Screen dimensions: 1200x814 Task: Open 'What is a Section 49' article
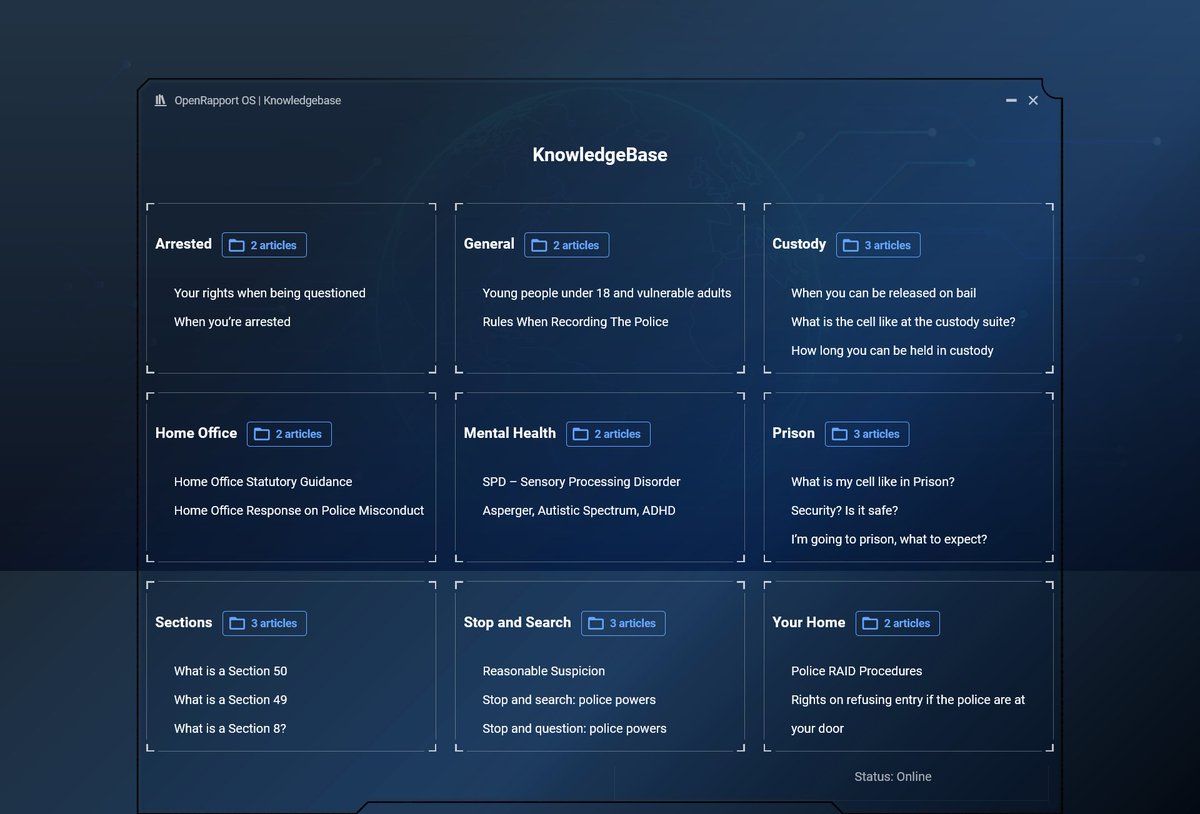tap(231, 700)
